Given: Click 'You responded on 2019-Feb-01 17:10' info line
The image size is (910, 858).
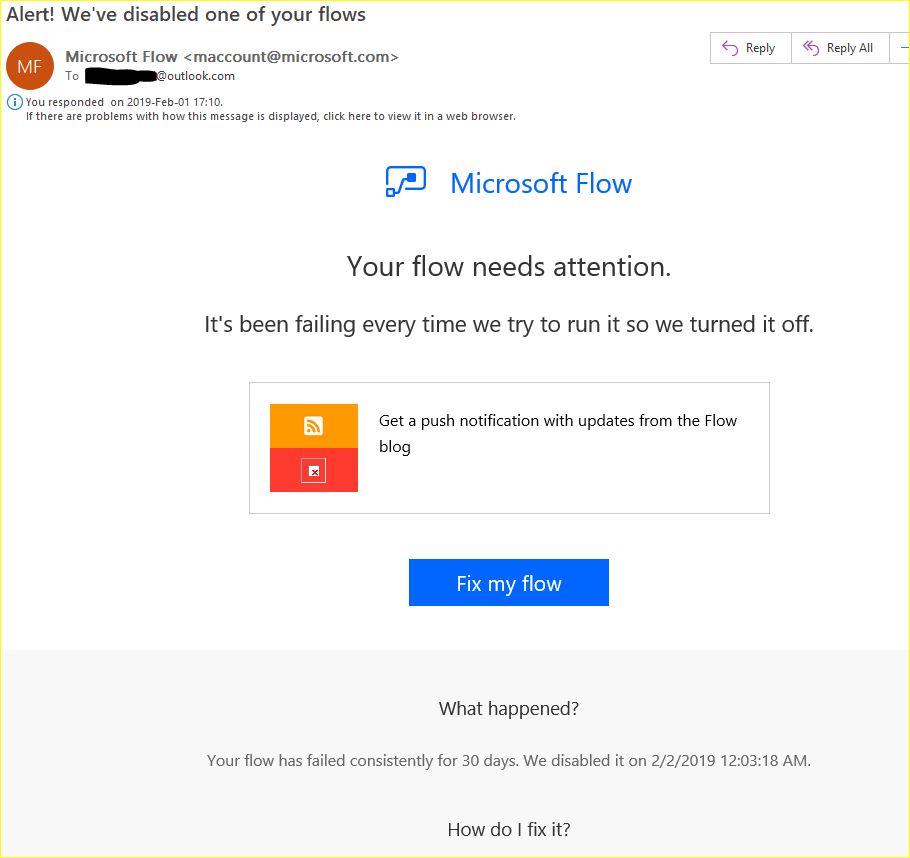Looking at the screenshot, I should 124,102.
